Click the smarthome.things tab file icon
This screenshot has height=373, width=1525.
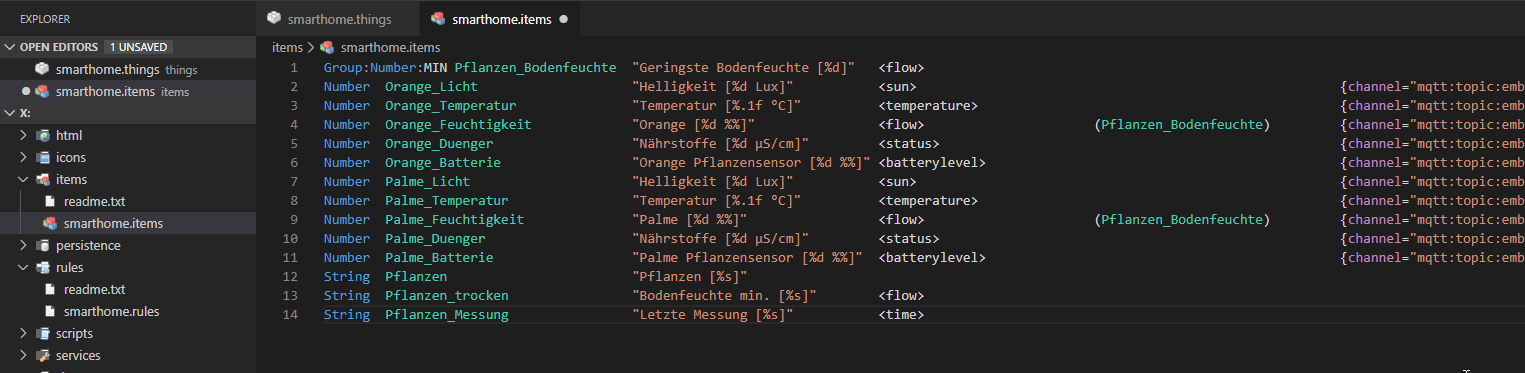click(274, 18)
